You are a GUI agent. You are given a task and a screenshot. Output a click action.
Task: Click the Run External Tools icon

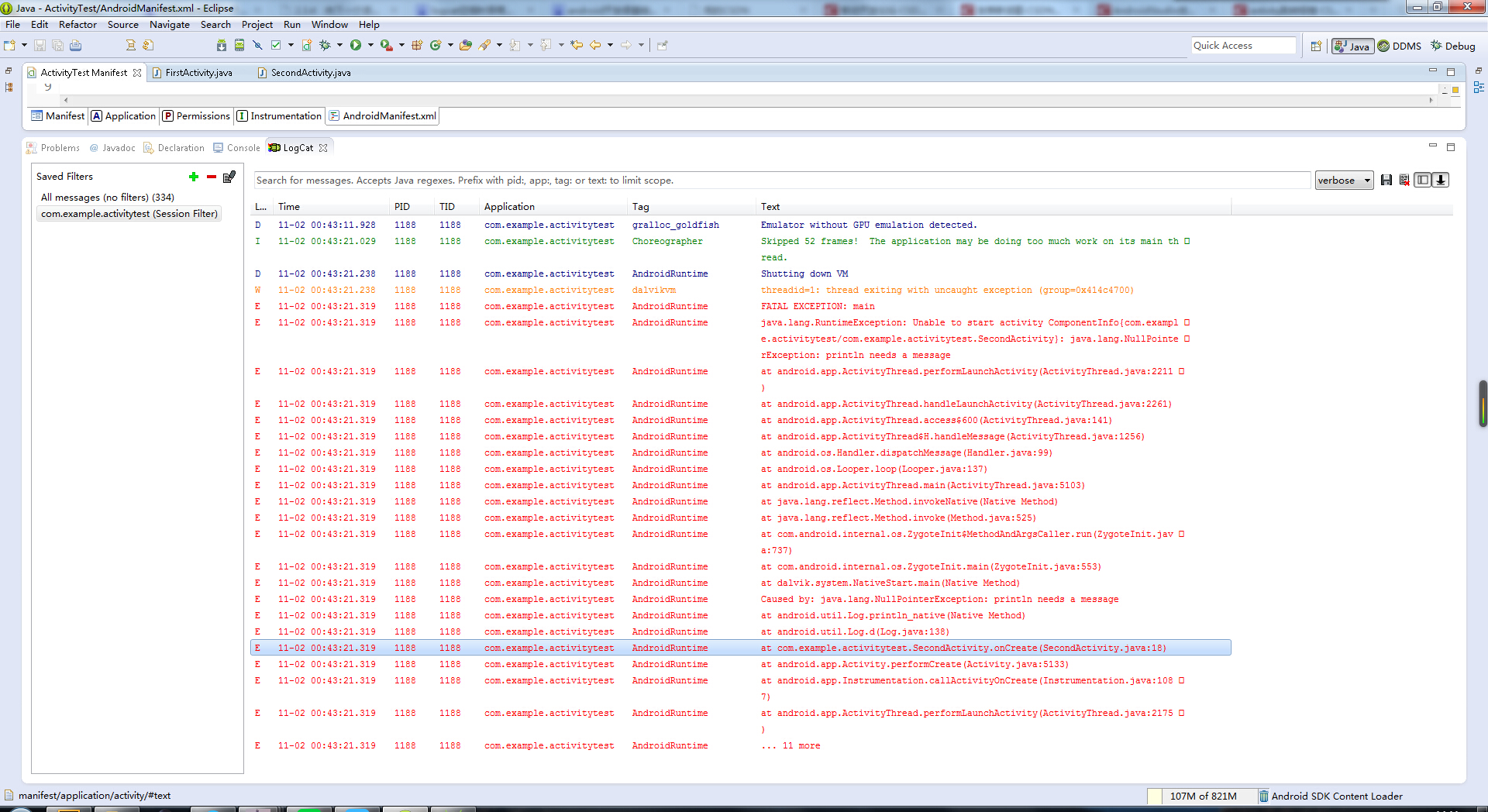click(386, 46)
